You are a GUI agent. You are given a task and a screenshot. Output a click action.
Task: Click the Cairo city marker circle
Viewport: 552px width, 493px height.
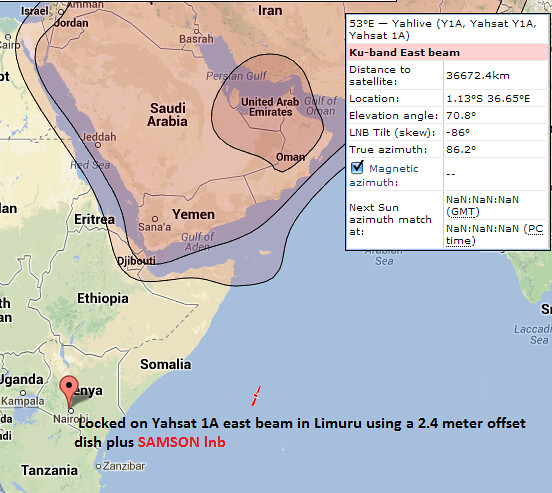click(x=8, y=37)
